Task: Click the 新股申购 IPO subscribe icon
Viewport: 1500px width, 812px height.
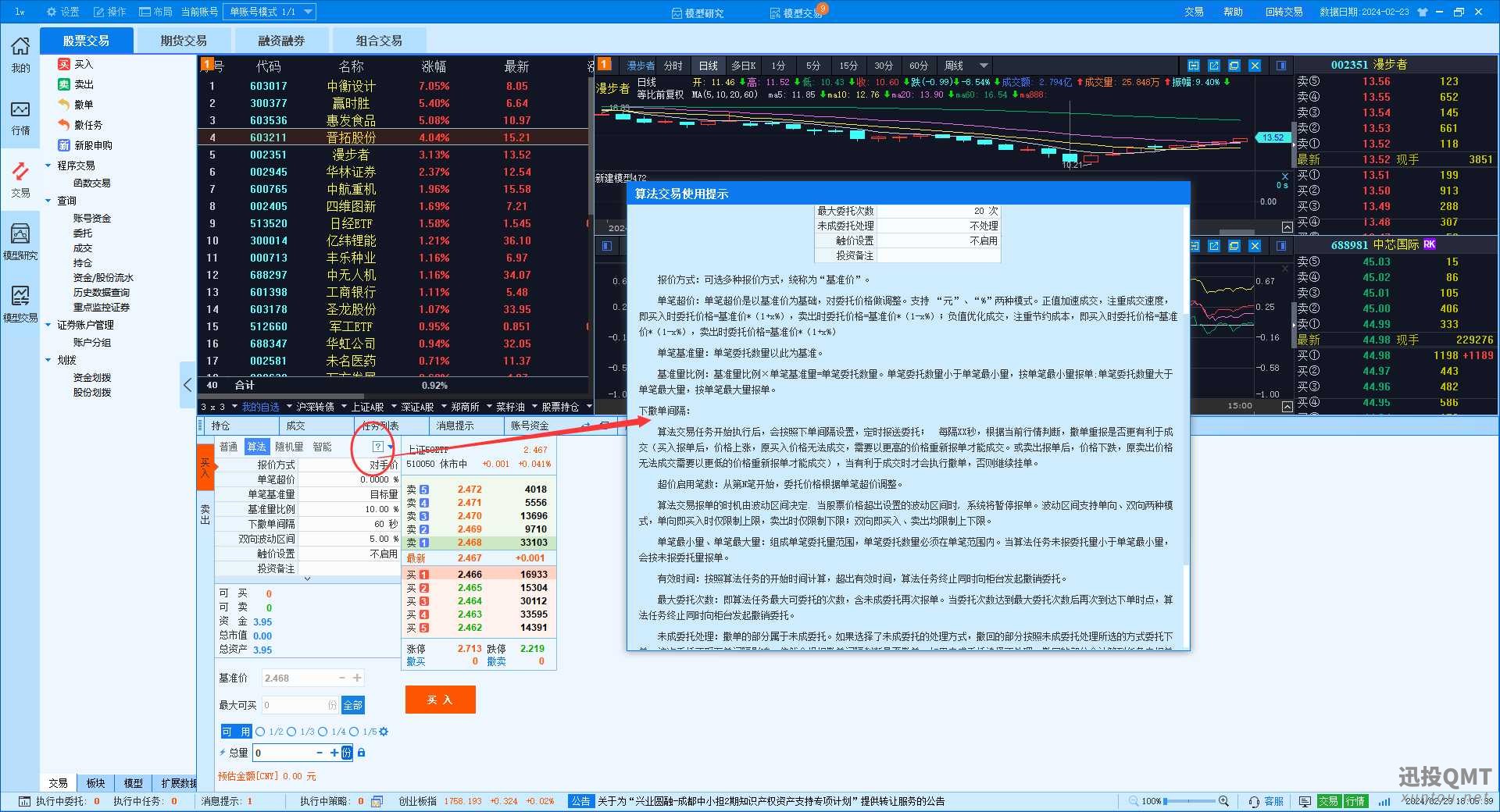Action: point(64,145)
